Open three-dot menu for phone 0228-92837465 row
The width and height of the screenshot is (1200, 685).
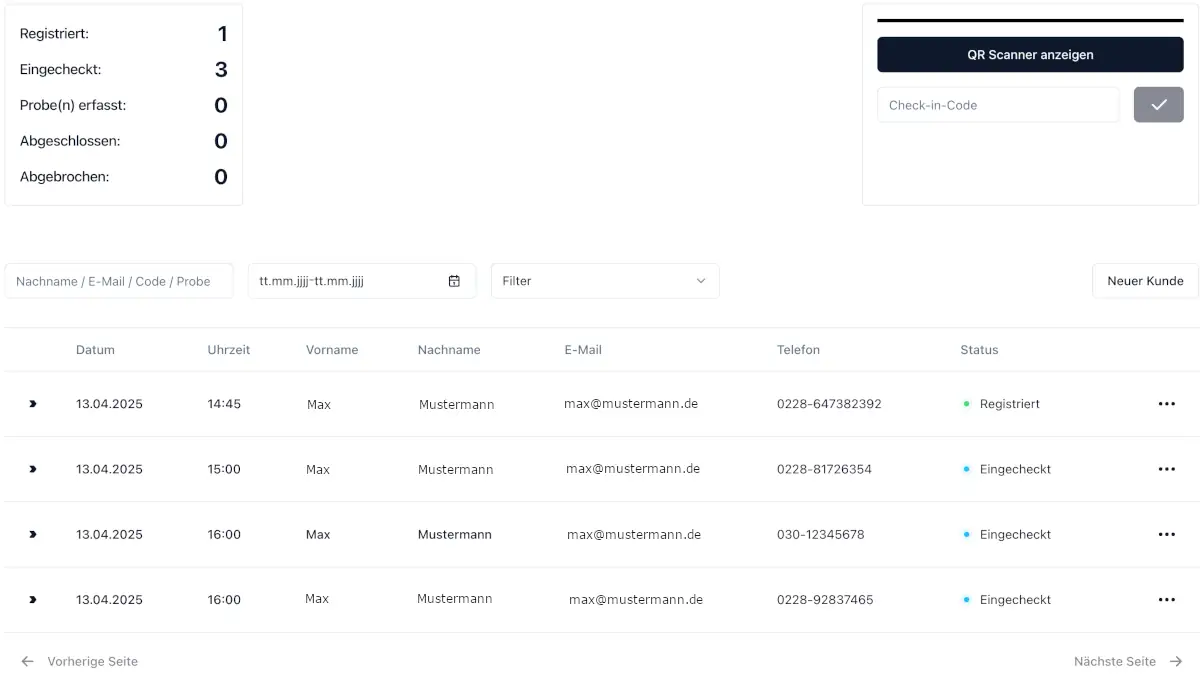click(x=1166, y=600)
